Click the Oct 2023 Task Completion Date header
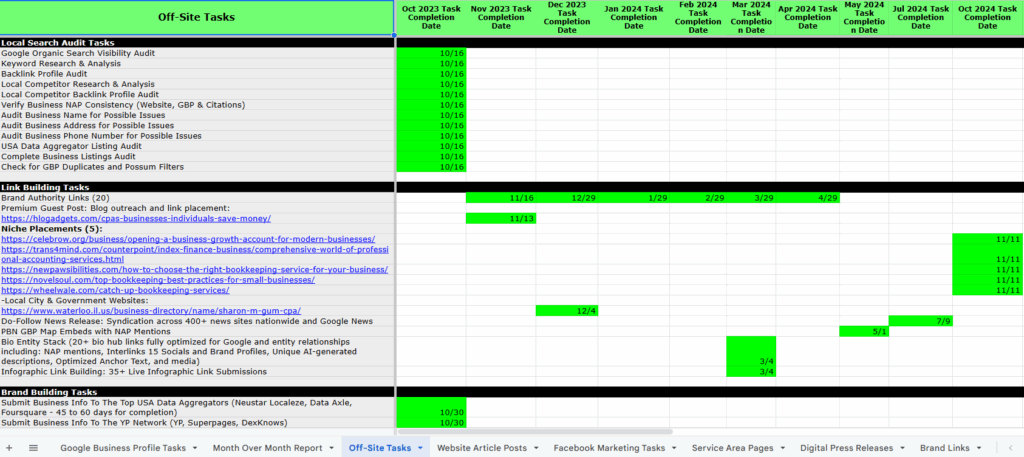The image size is (1024, 457). 431,17
